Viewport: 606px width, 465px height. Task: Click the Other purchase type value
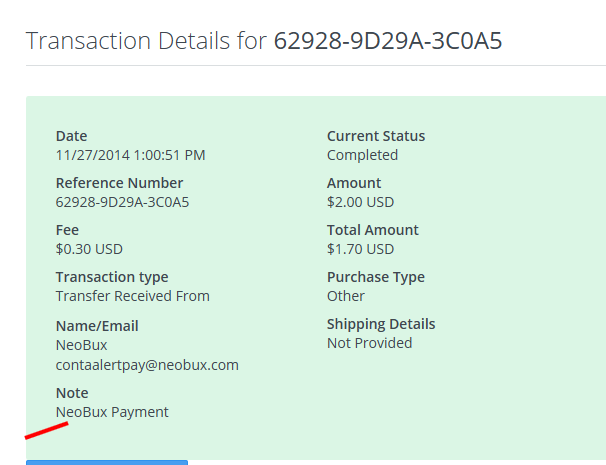(346, 296)
